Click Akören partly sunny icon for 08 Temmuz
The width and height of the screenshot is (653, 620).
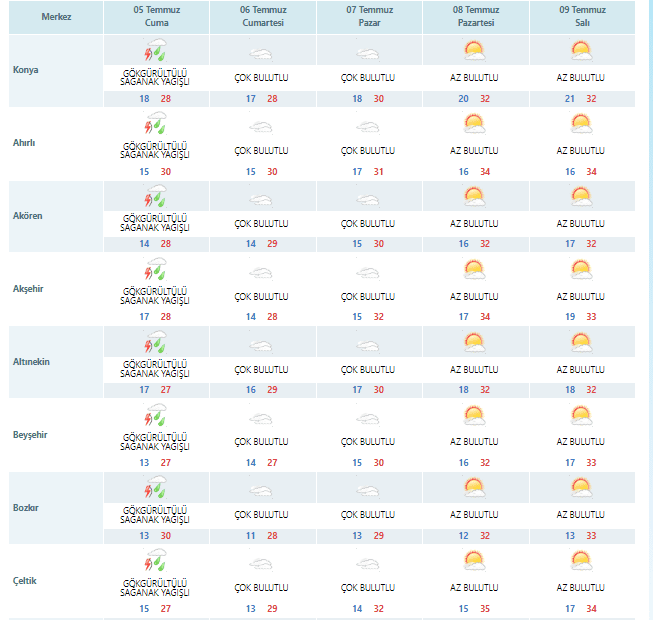[474, 198]
